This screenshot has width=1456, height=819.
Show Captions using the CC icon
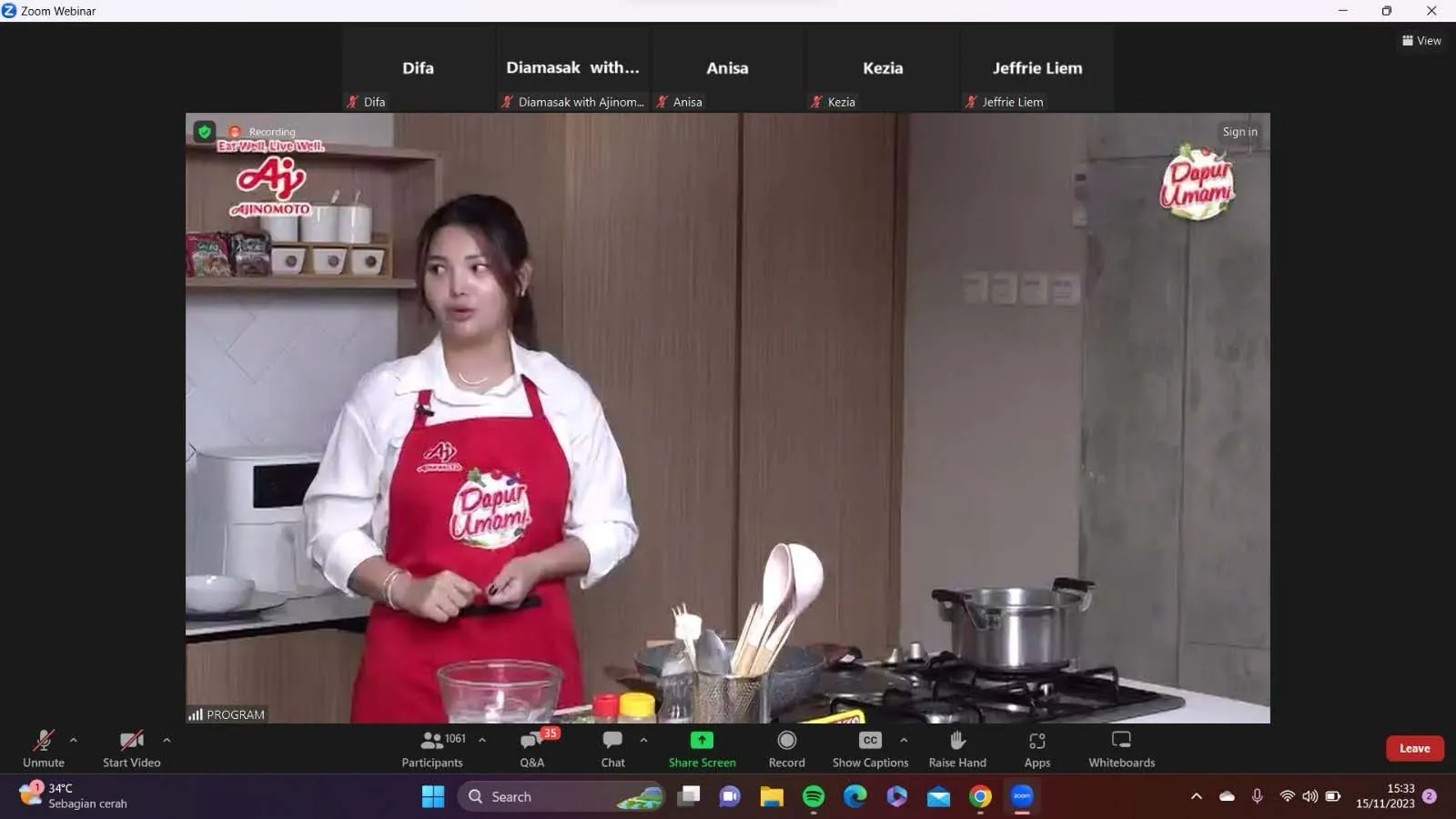[x=870, y=748]
